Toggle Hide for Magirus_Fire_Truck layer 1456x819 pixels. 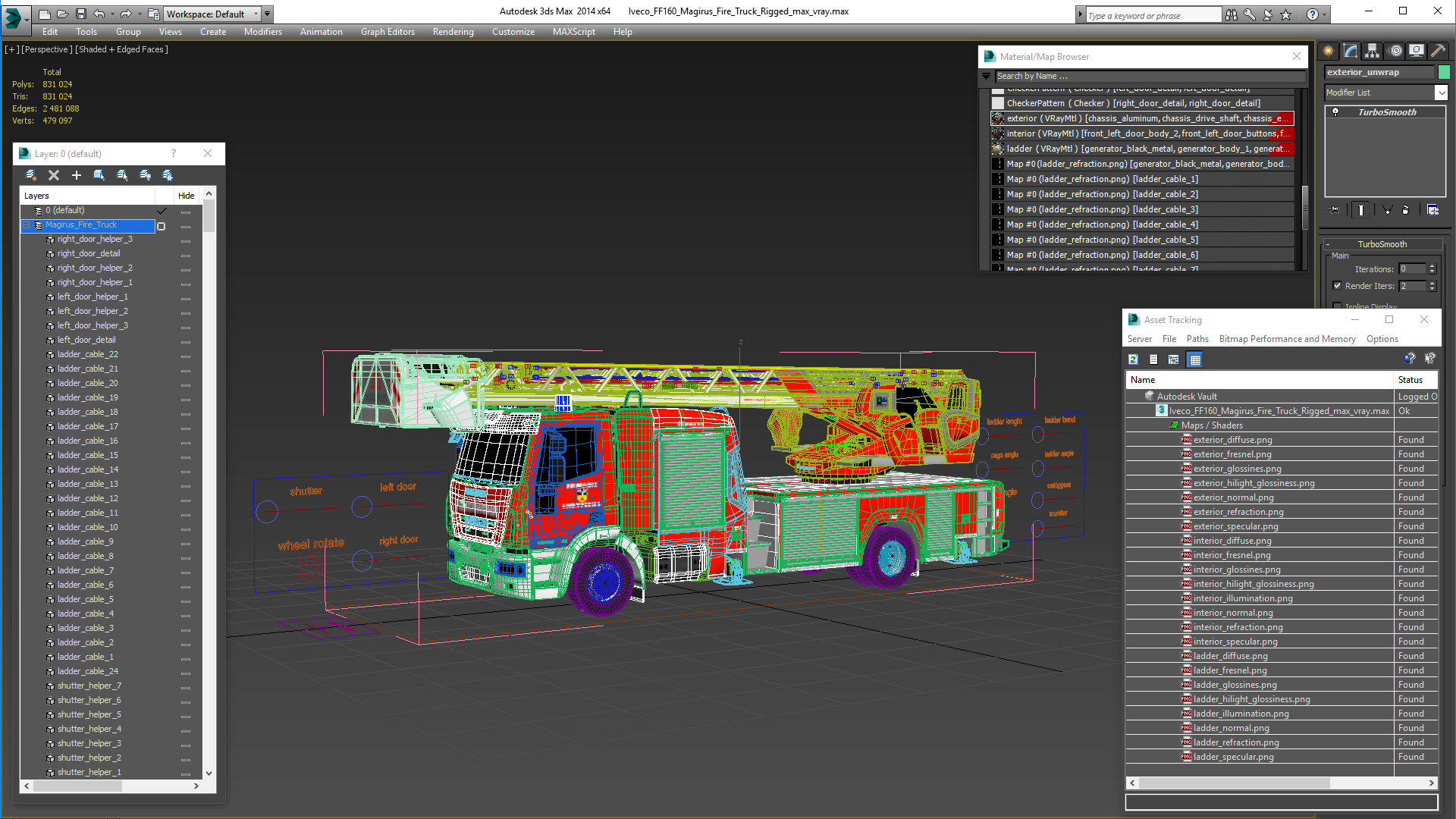point(186,226)
